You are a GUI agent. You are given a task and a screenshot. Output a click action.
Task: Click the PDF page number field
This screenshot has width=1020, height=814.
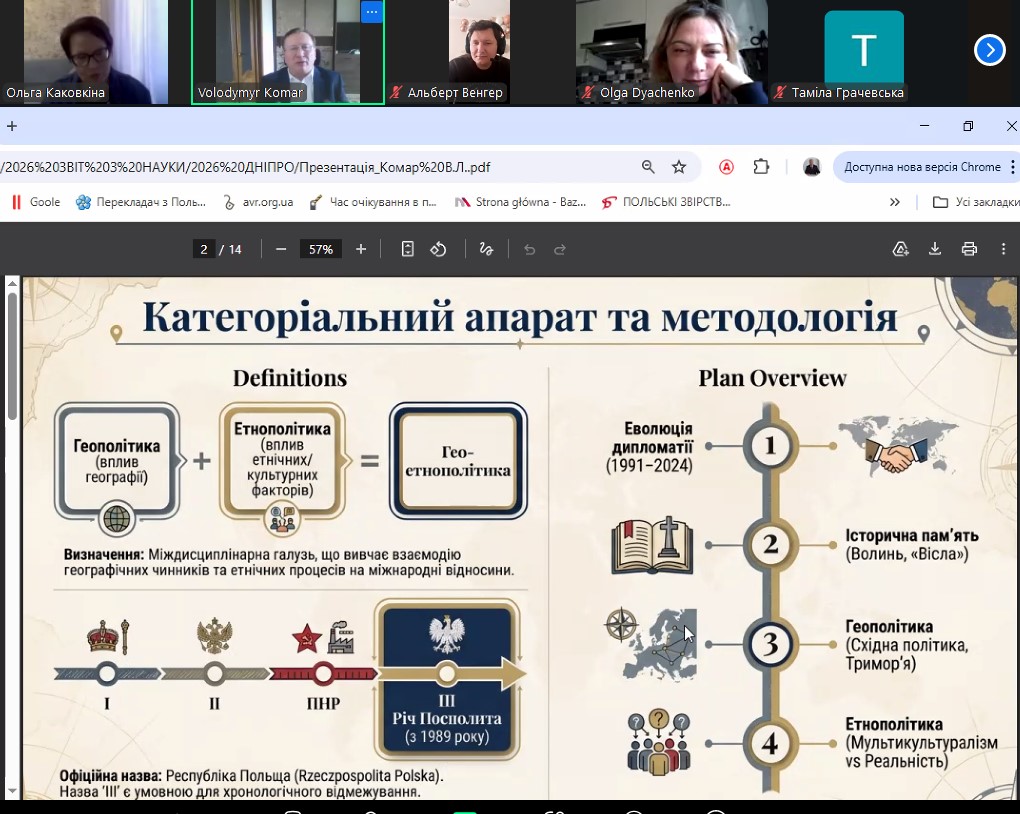click(x=204, y=249)
